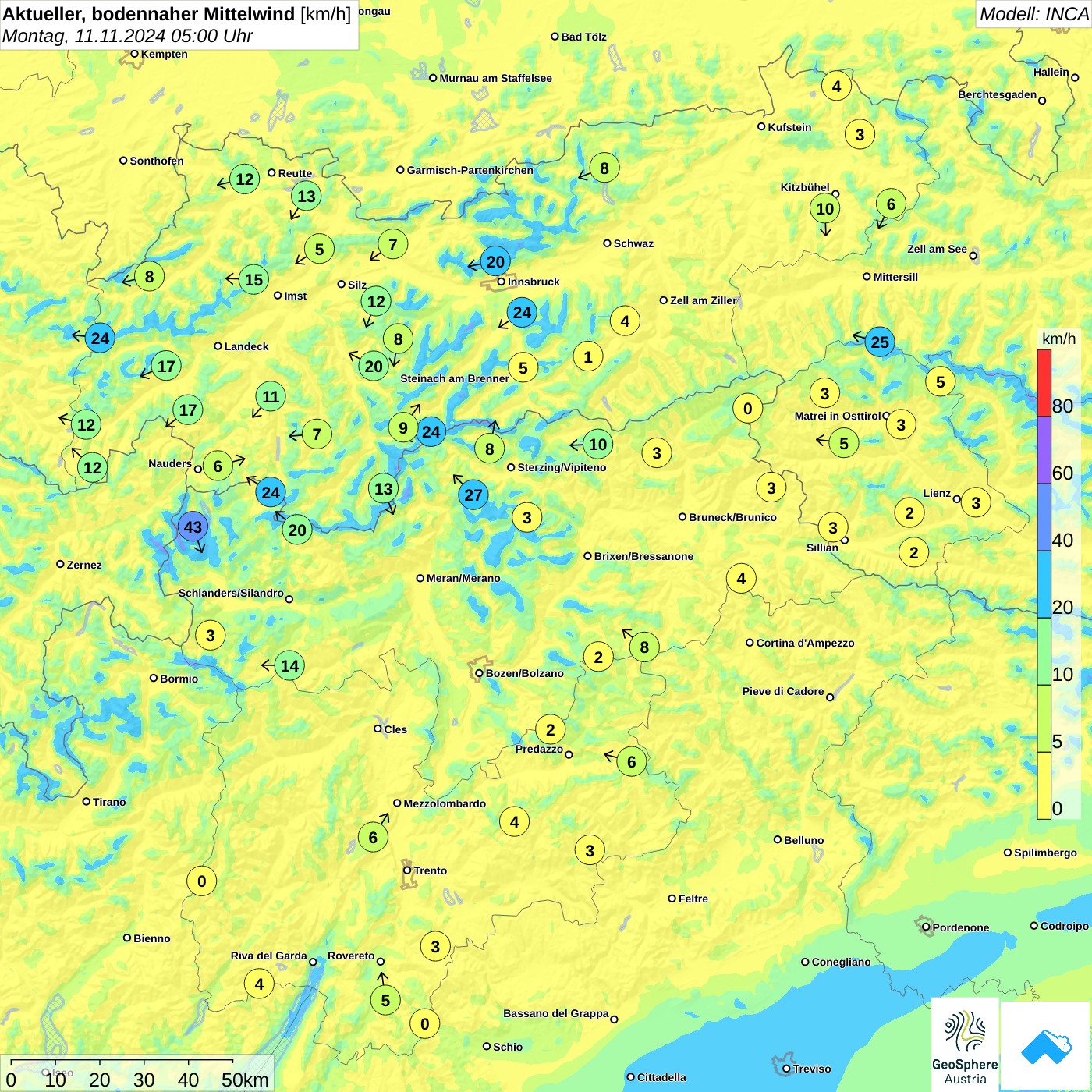The height and width of the screenshot is (1092, 1092).
Task: Click the Garmisch-Partenkirchen label
Action: (470, 170)
